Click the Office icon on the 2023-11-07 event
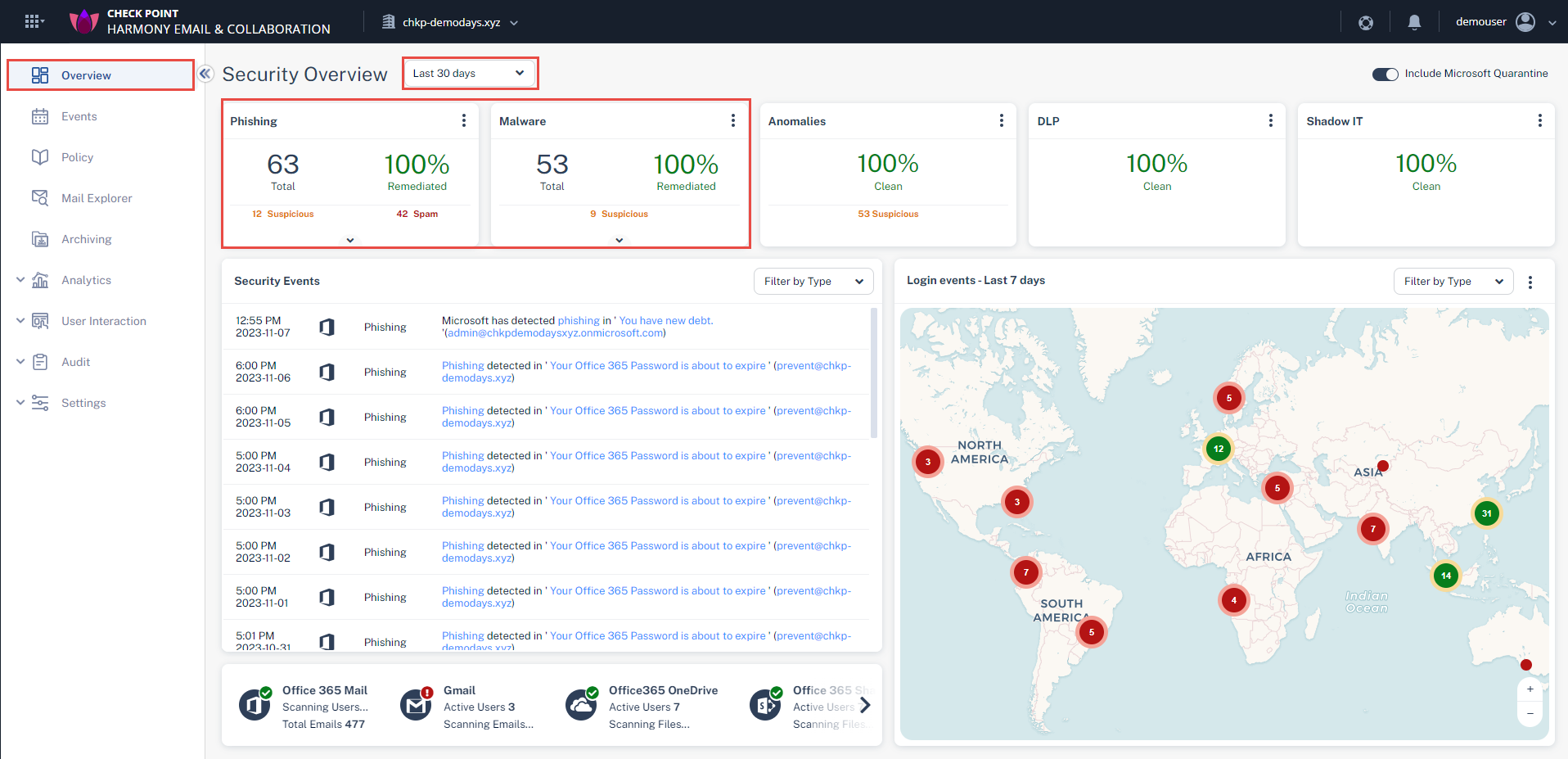The height and width of the screenshot is (759, 1568). [x=327, y=327]
